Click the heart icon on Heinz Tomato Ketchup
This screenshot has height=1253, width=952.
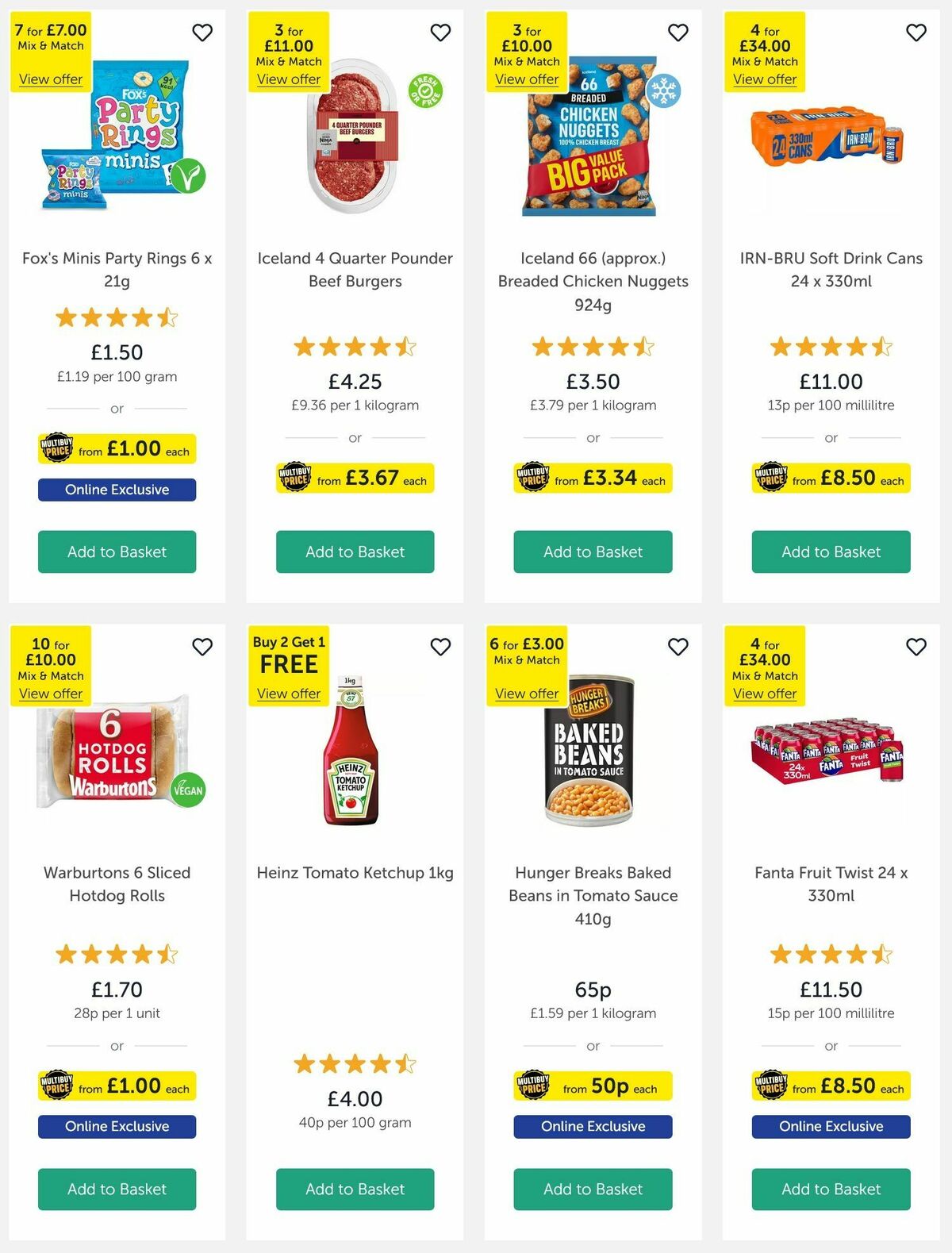[440, 647]
